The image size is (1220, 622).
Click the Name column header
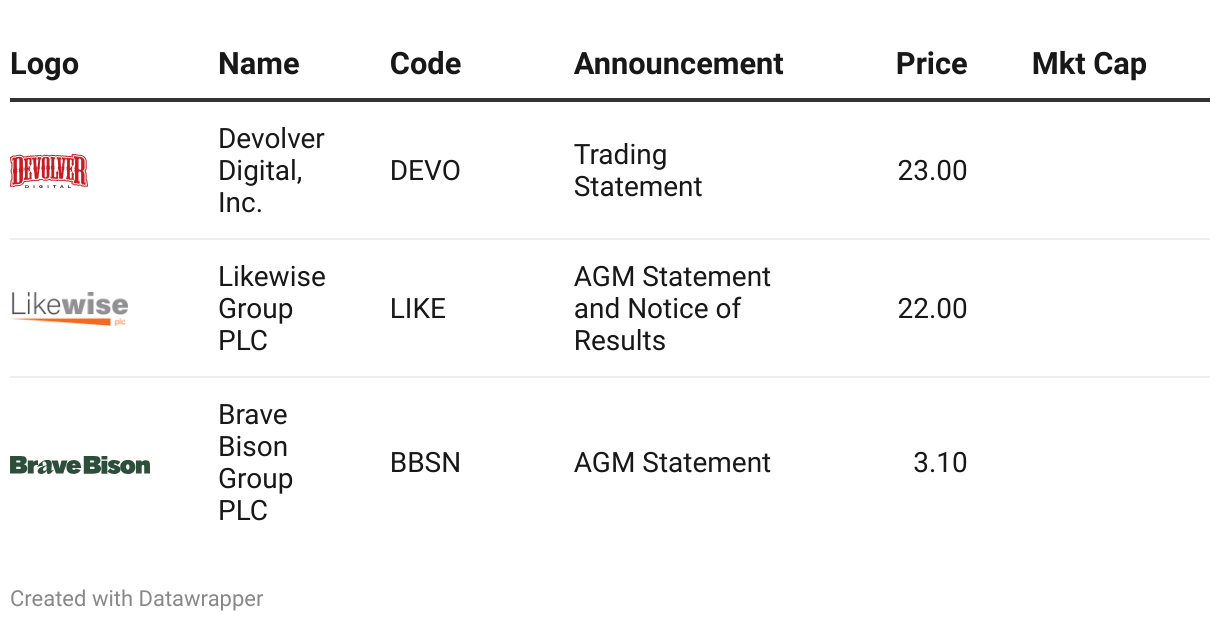coord(259,64)
